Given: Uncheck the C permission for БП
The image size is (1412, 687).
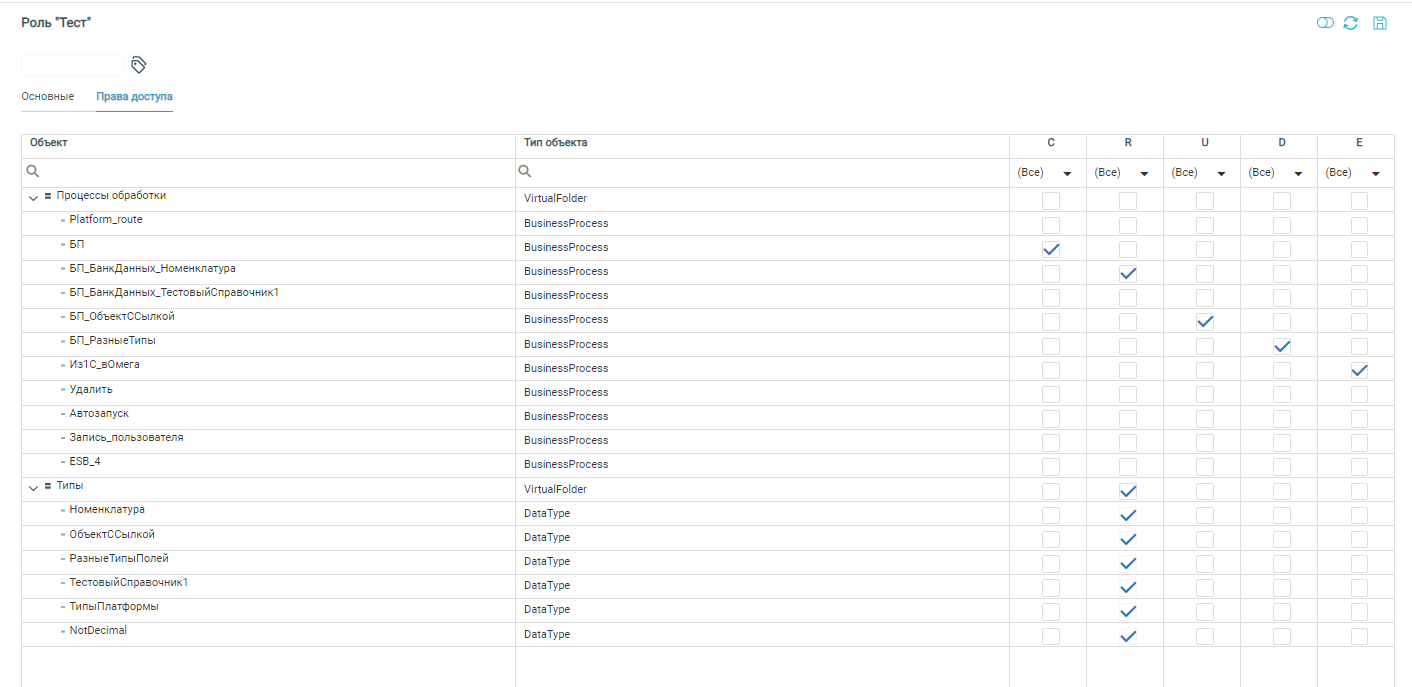Looking at the screenshot, I should pos(1051,249).
